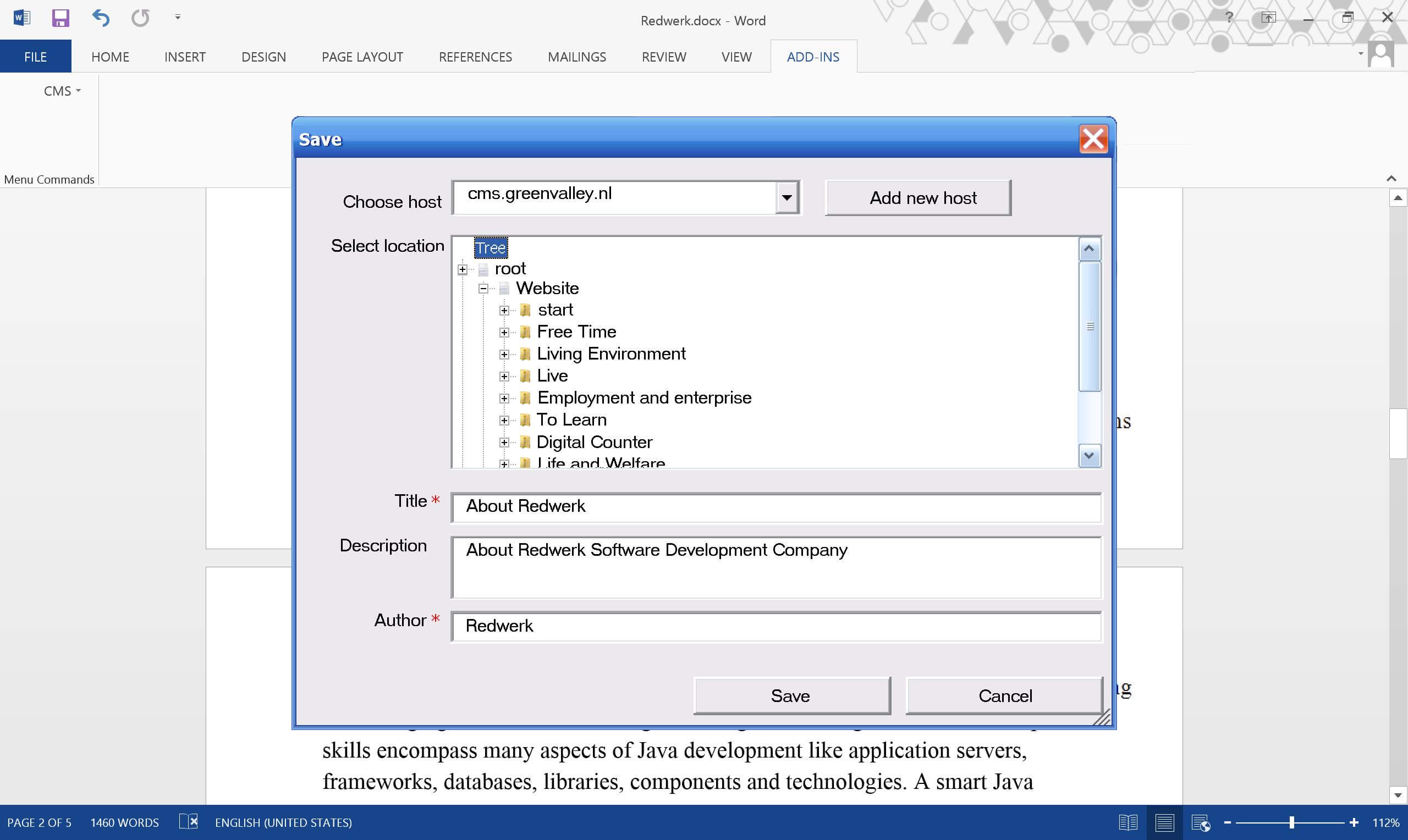Screen dimensions: 1408x840
Task: Switch to the HOME tab
Action: pyautogui.click(x=111, y=57)
